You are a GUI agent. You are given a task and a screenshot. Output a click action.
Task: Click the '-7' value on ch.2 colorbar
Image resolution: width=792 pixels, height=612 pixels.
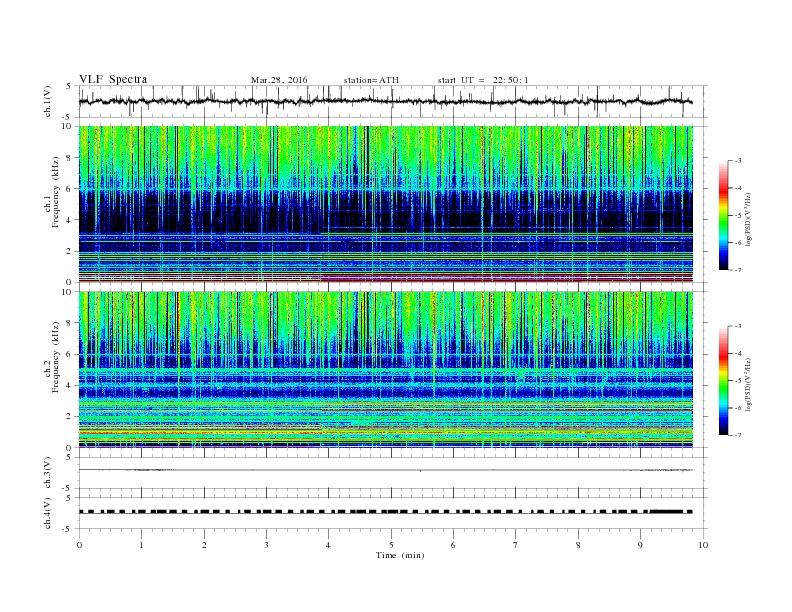pyautogui.click(x=737, y=435)
